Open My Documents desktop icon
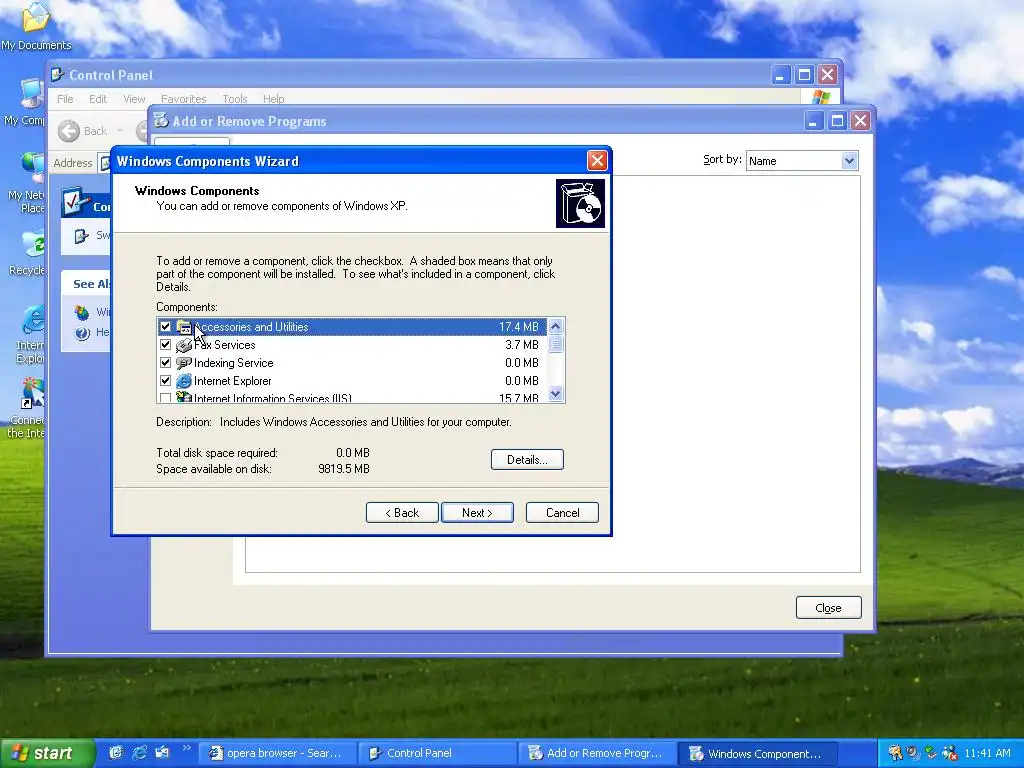Viewport: 1024px width, 768px height. pos(36,26)
